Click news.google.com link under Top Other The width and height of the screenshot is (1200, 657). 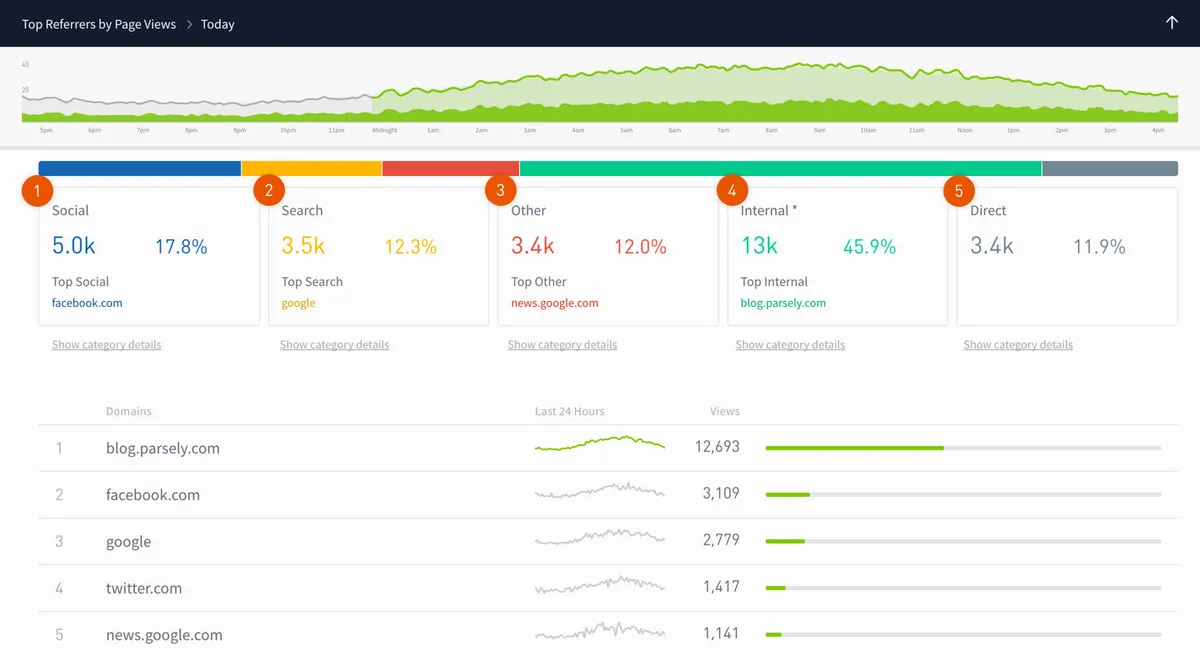[x=555, y=303]
